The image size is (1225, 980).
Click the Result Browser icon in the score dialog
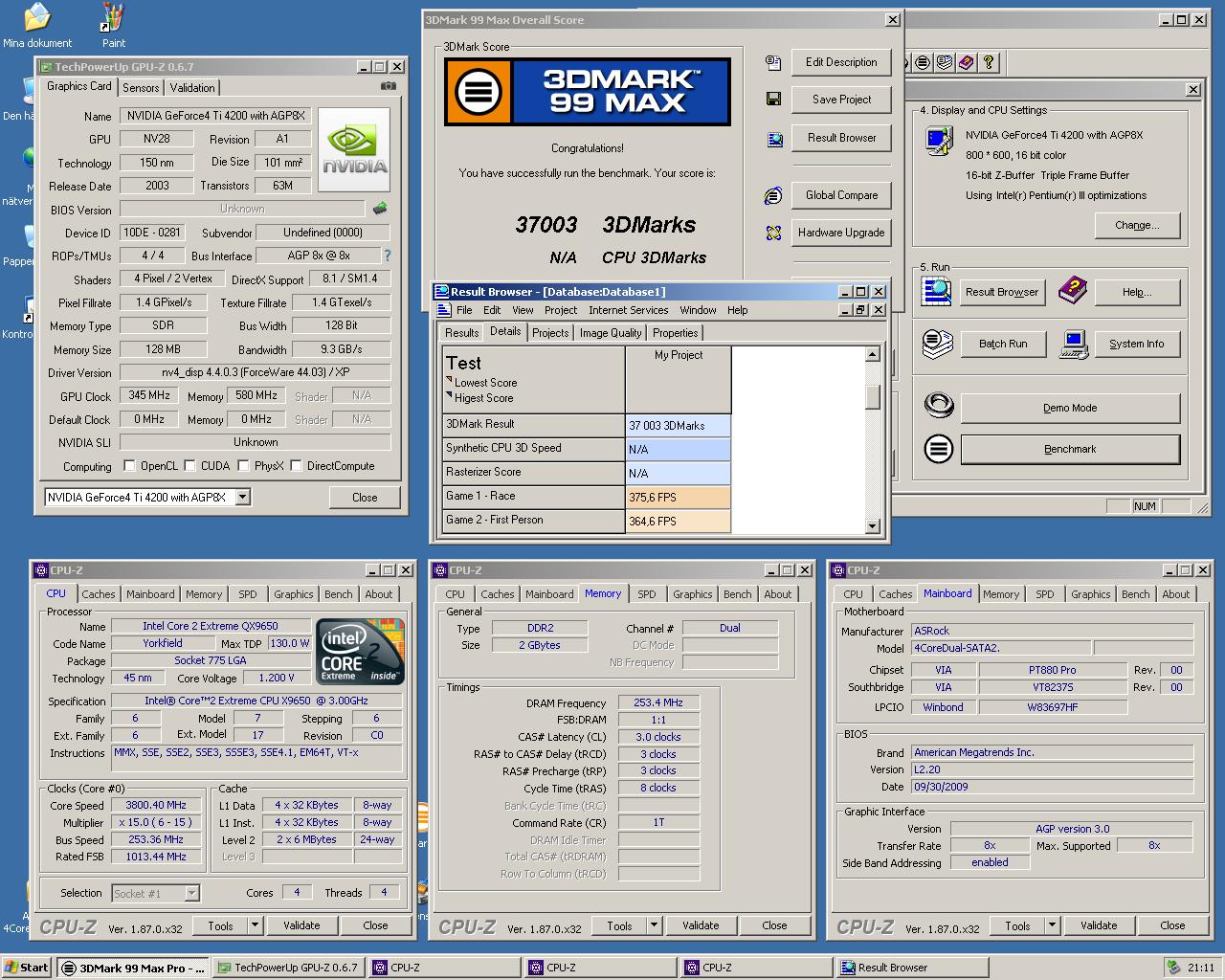[x=774, y=139]
